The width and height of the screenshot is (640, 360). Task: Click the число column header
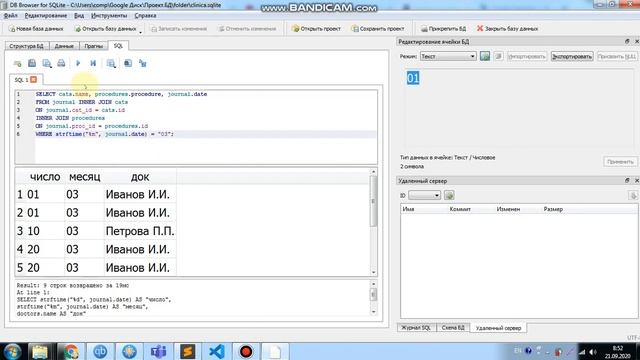tap(45, 177)
